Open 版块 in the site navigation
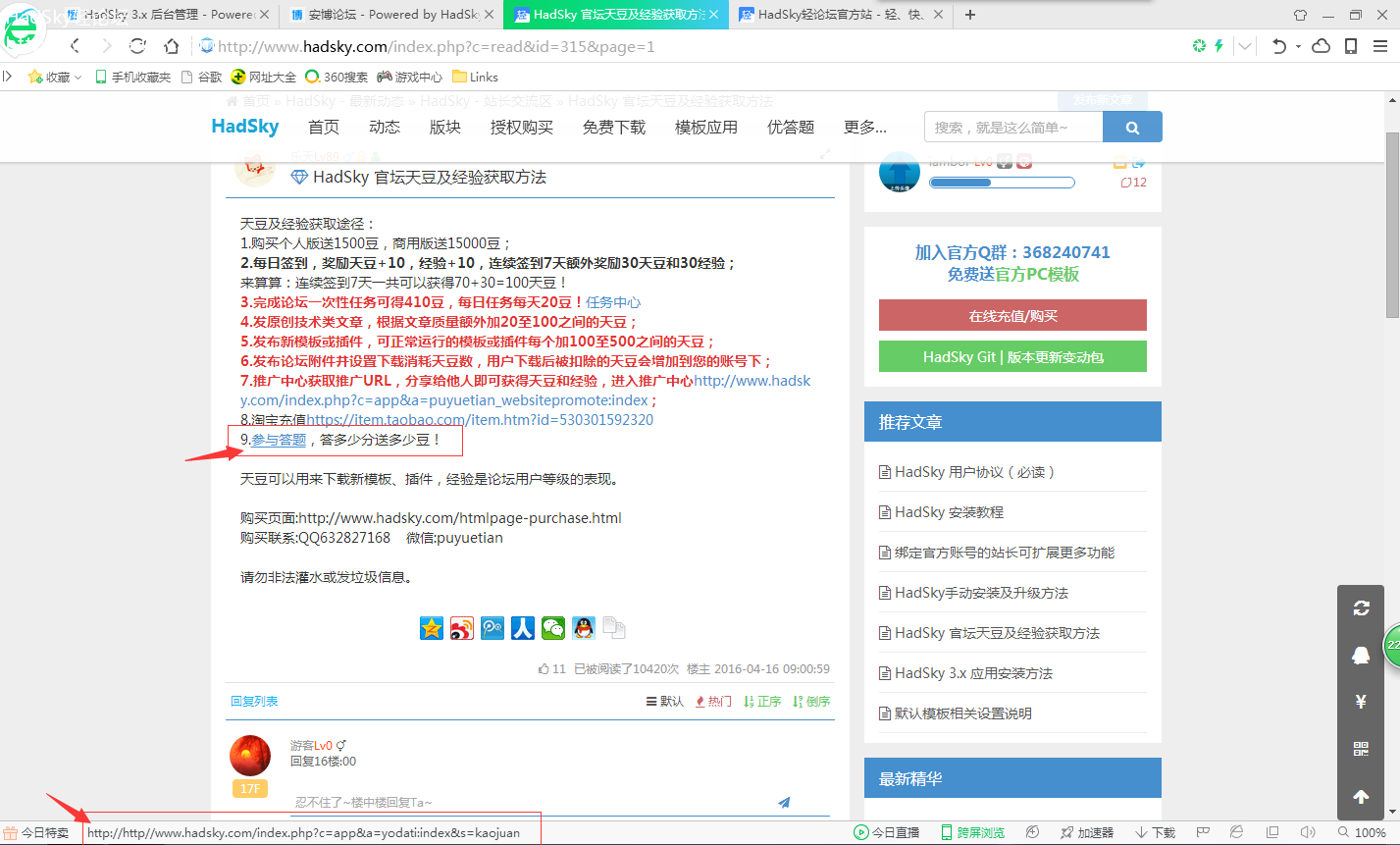 pyautogui.click(x=445, y=127)
